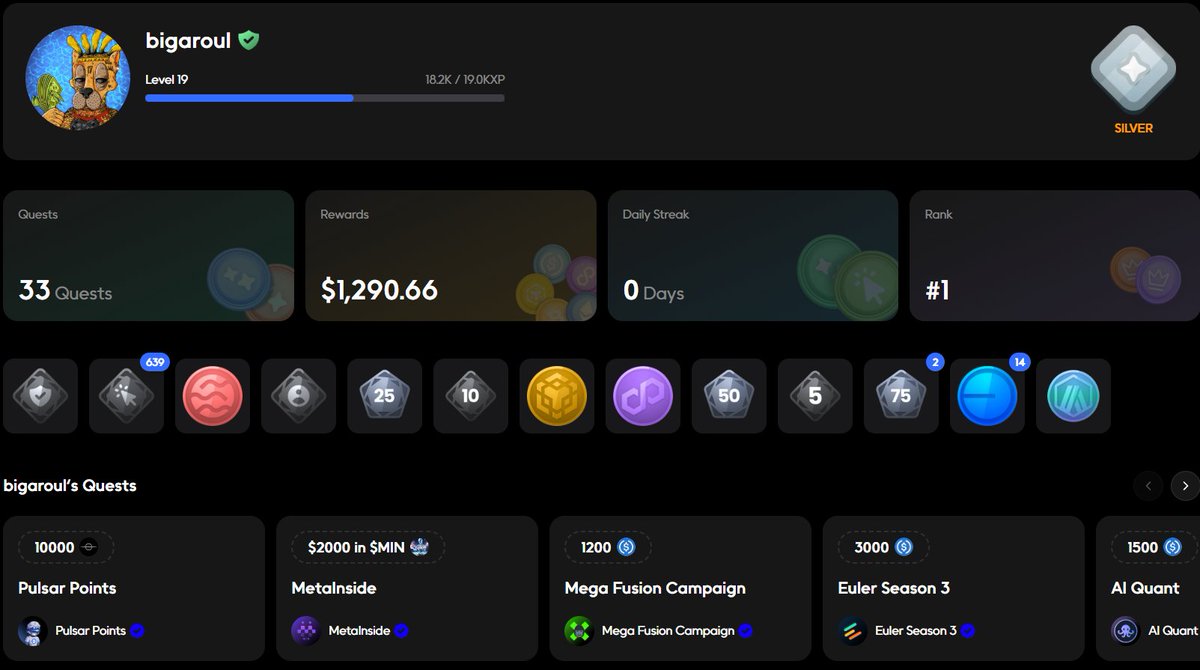Click the MetaInside project avatar icon
Image resolution: width=1200 pixels, height=670 pixels.
(x=306, y=631)
